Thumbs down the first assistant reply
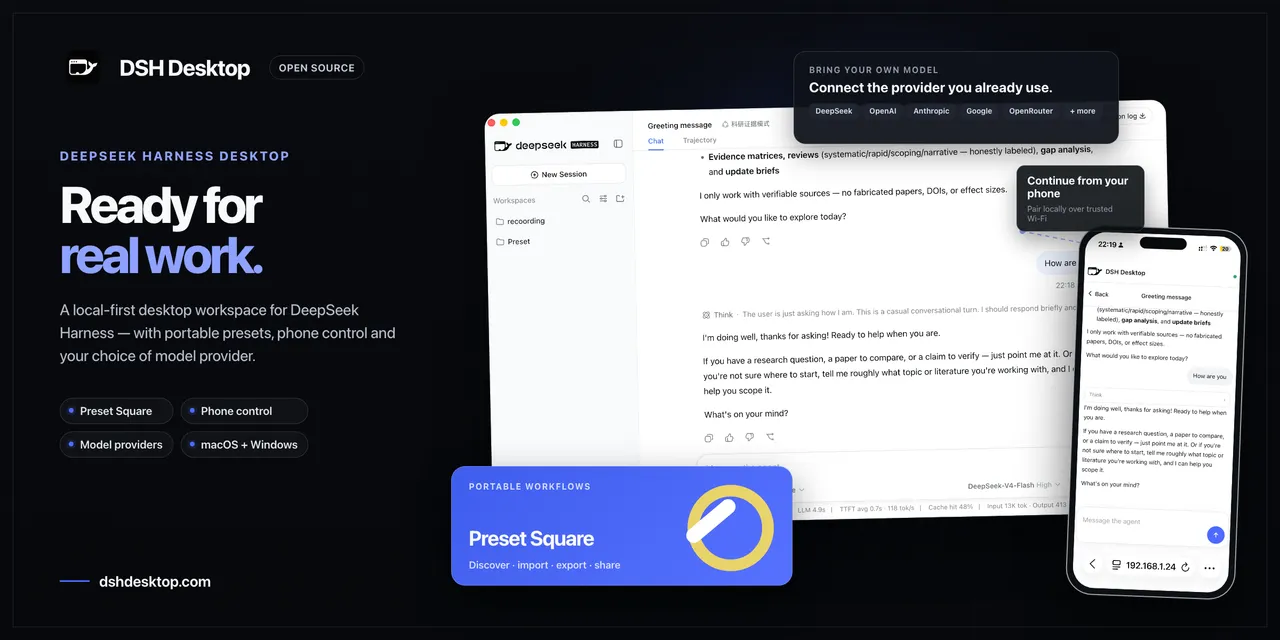The width and height of the screenshot is (1280, 640). pos(745,242)
